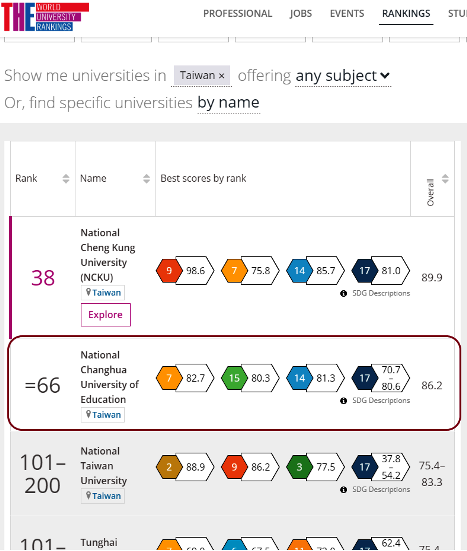Open the any subject dropdown

pyautogui.click(x=343, y=76)
